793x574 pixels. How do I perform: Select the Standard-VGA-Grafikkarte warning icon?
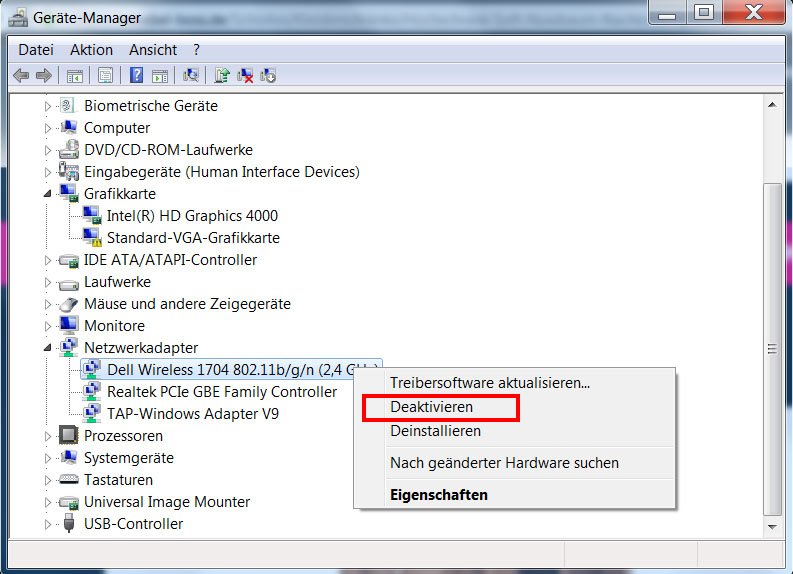click(92, 238)
